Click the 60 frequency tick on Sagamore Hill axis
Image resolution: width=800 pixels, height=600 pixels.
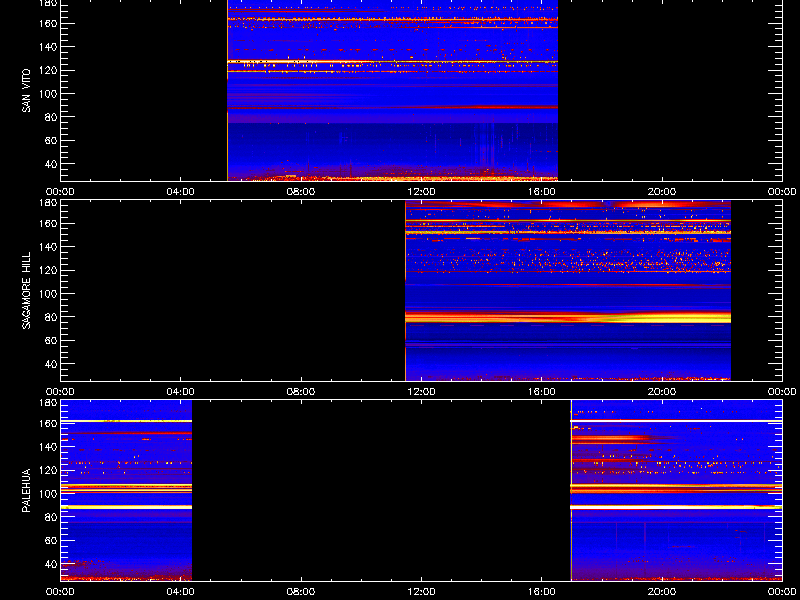[x=51, y=341]
